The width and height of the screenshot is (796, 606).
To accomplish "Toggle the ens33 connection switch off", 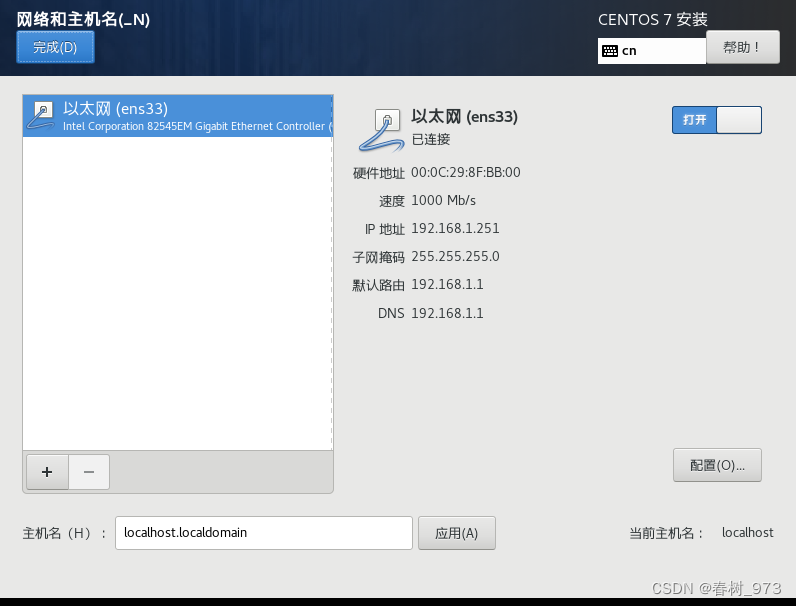I will (x=717, y=120).
